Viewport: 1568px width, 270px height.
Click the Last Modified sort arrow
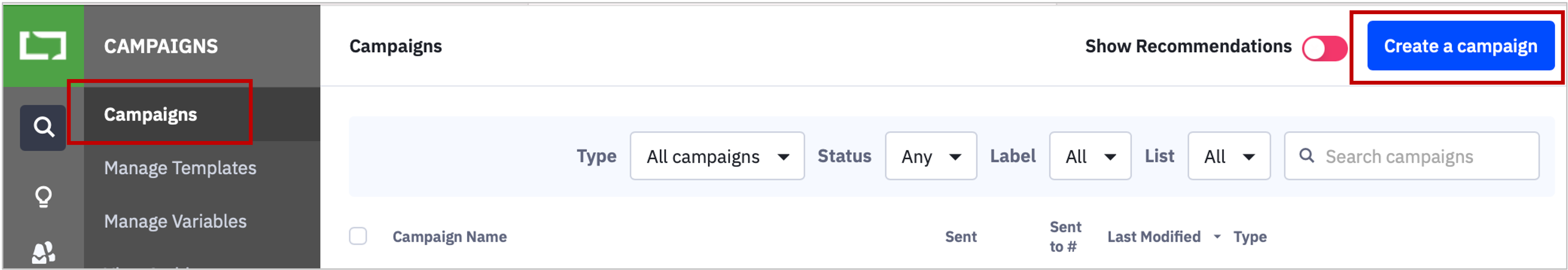[x=1217, y=237]
